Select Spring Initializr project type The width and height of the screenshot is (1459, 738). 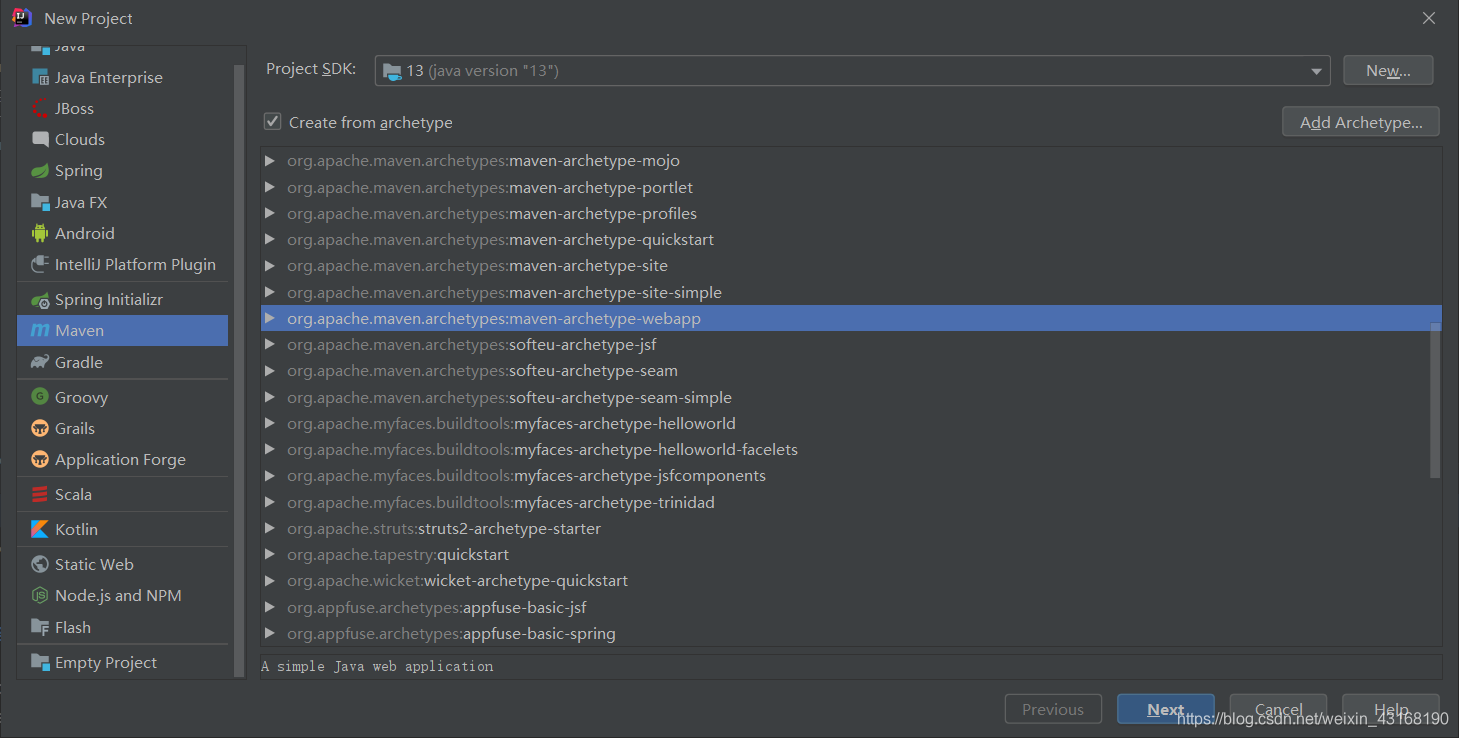coord(122,299)
